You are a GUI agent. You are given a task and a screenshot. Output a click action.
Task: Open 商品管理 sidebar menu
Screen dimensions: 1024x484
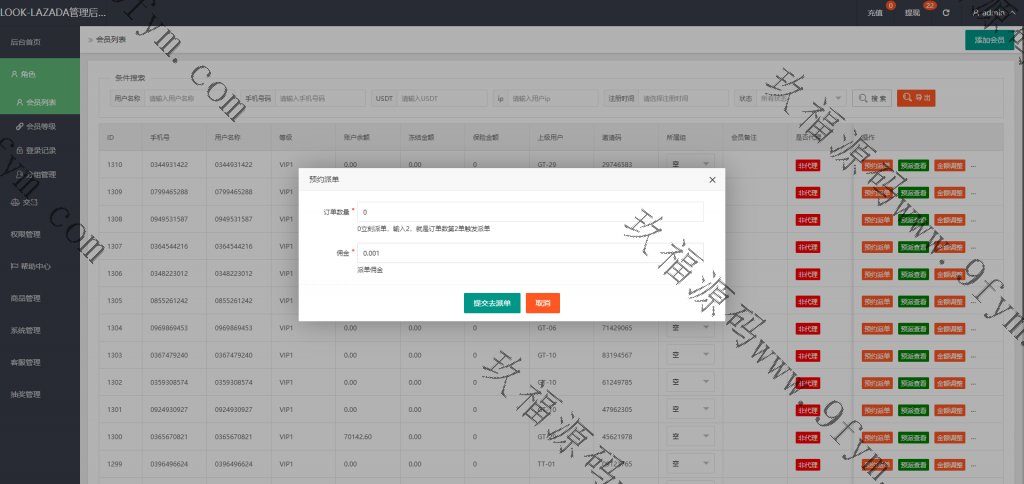pyautogui.click(x=26, y=298)
